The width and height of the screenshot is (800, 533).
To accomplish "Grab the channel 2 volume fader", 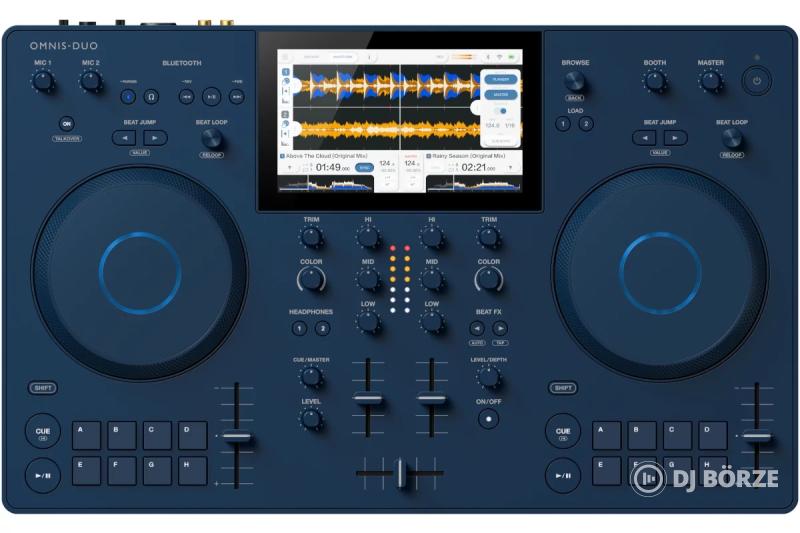I will (432, 398).
